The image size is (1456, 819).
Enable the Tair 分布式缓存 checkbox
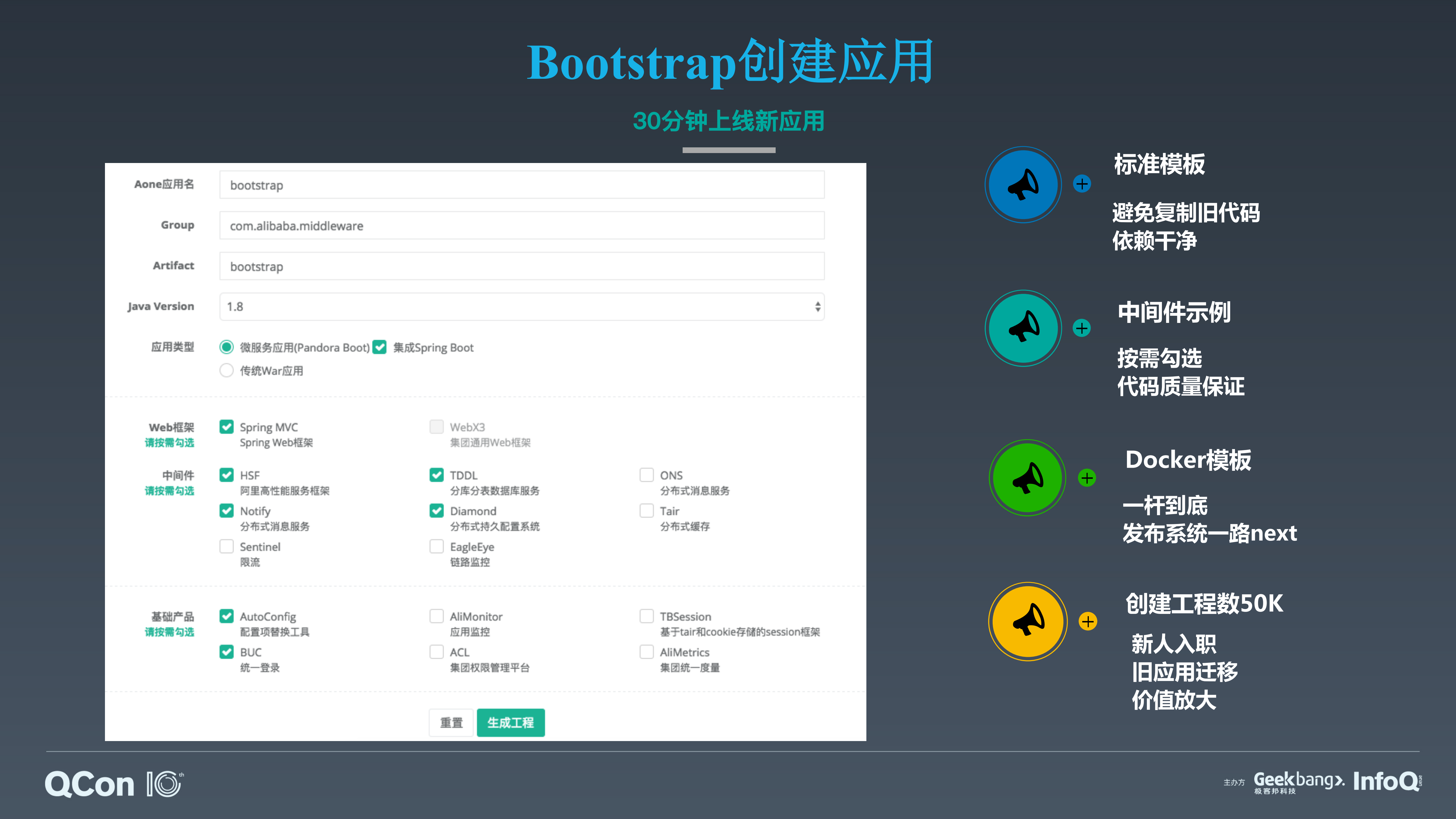(646, 510)
